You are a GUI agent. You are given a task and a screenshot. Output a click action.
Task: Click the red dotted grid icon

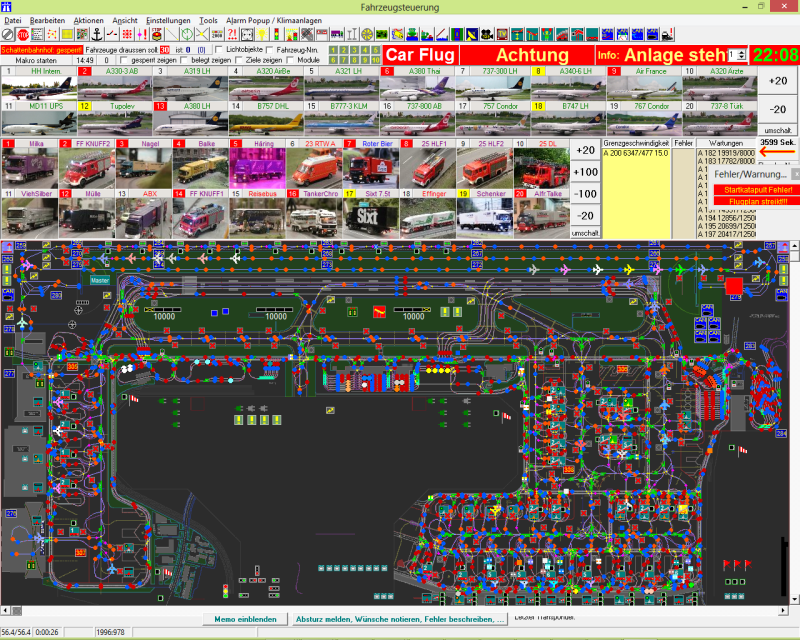(x=127, y=35)
